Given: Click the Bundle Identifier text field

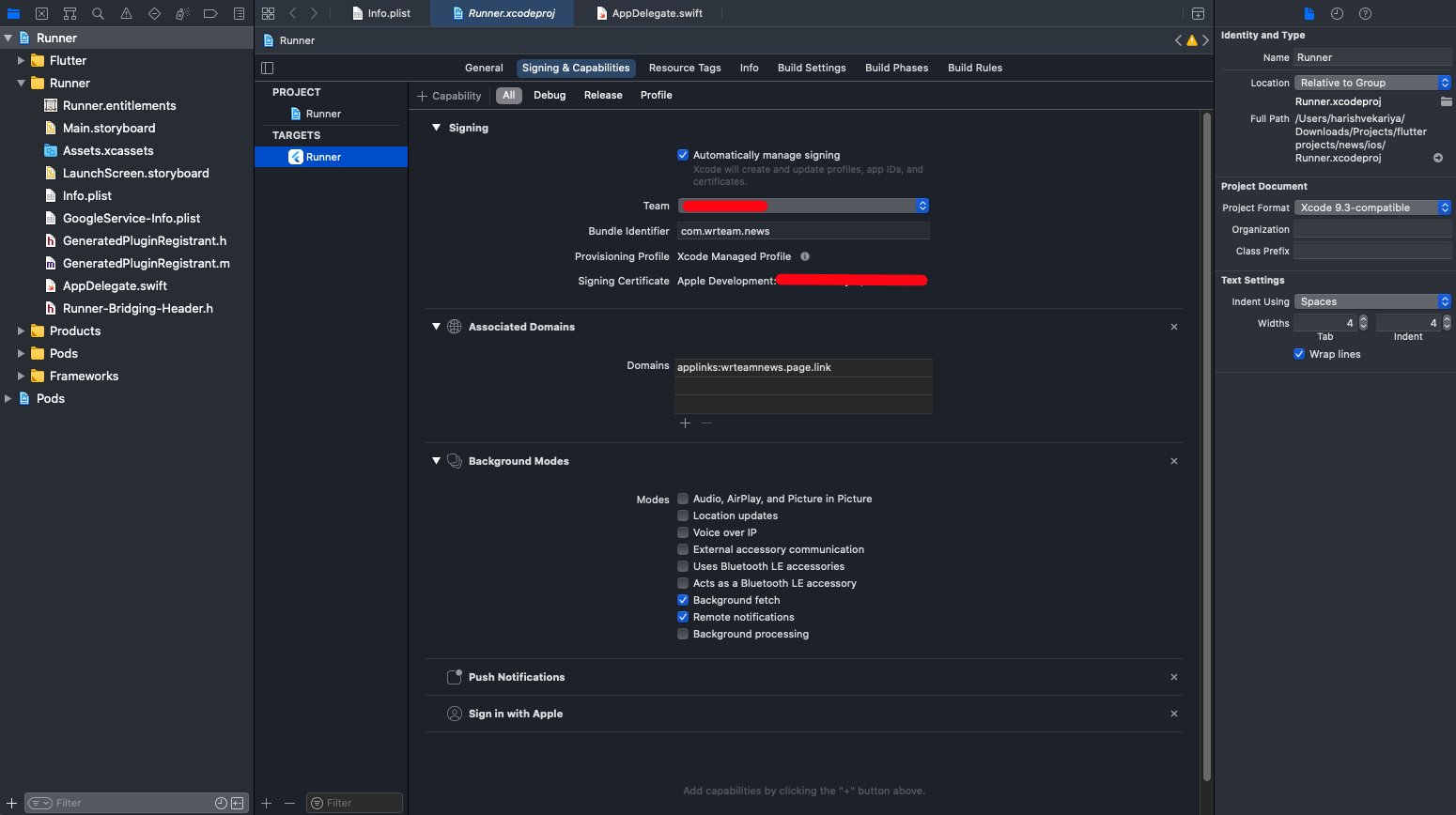Looking at the screenshot, I should coord(803,231).
